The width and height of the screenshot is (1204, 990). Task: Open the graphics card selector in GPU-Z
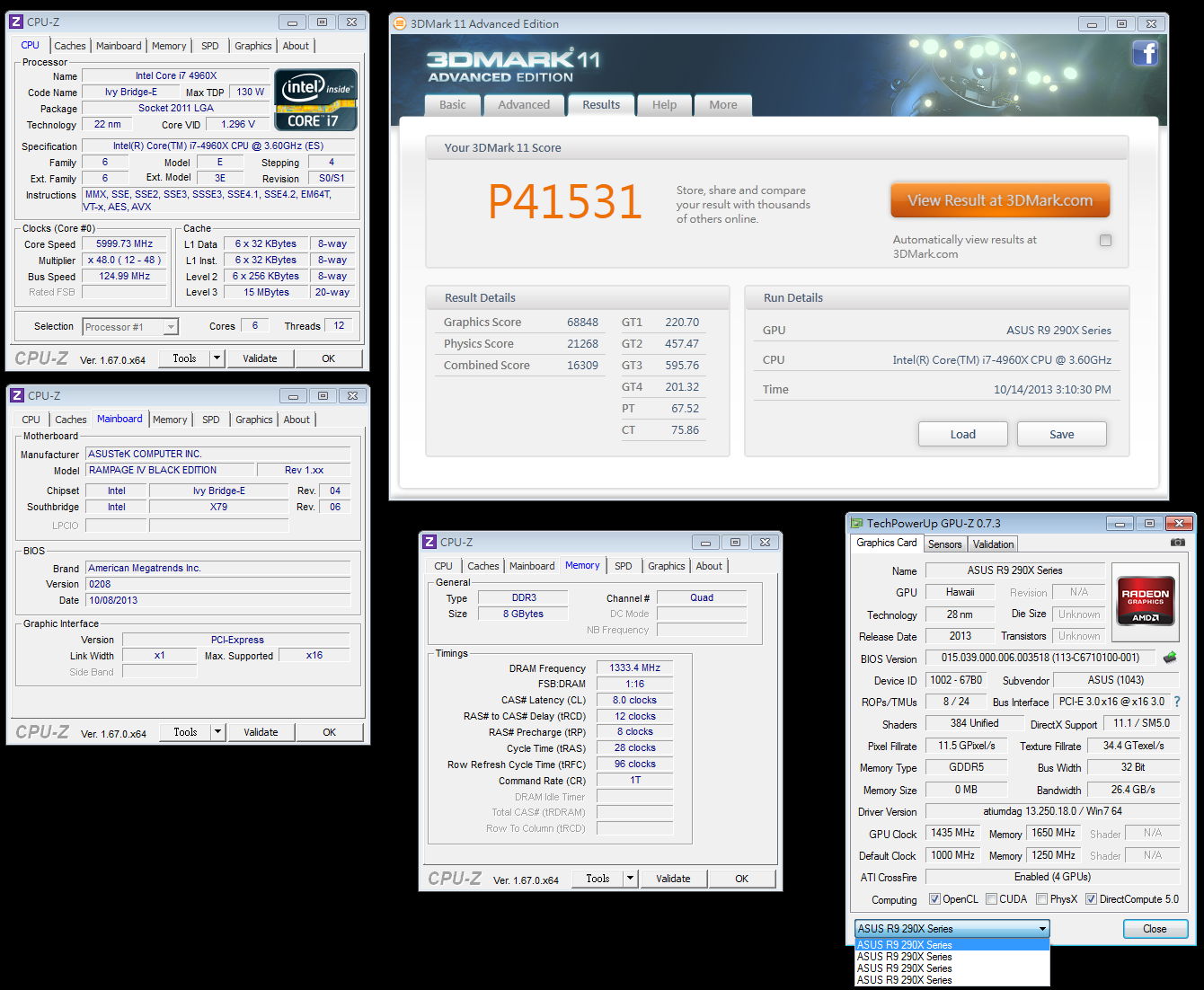[x=1041, y=928]
